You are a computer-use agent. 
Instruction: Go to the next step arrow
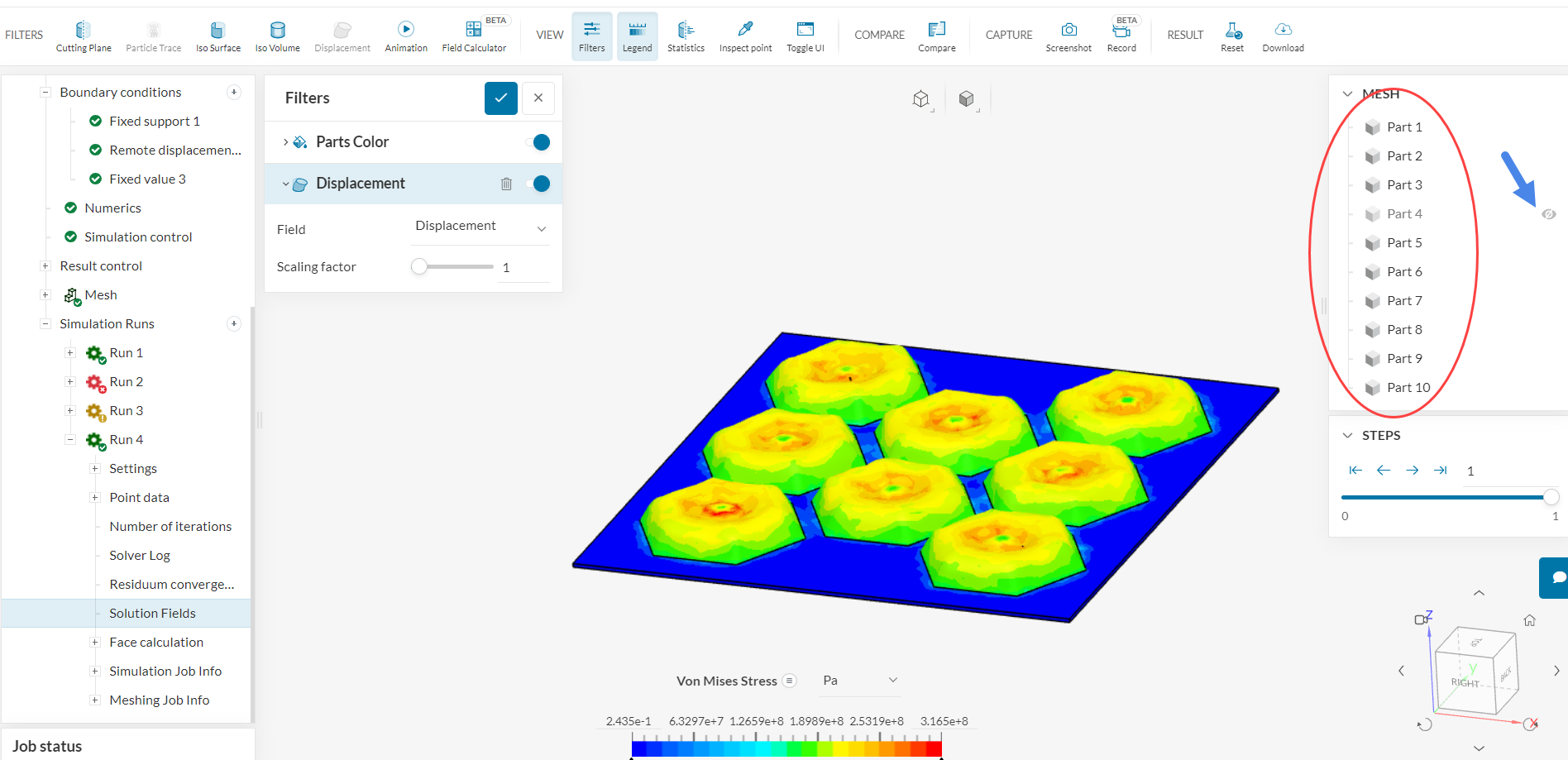[x=1412, y=471]
